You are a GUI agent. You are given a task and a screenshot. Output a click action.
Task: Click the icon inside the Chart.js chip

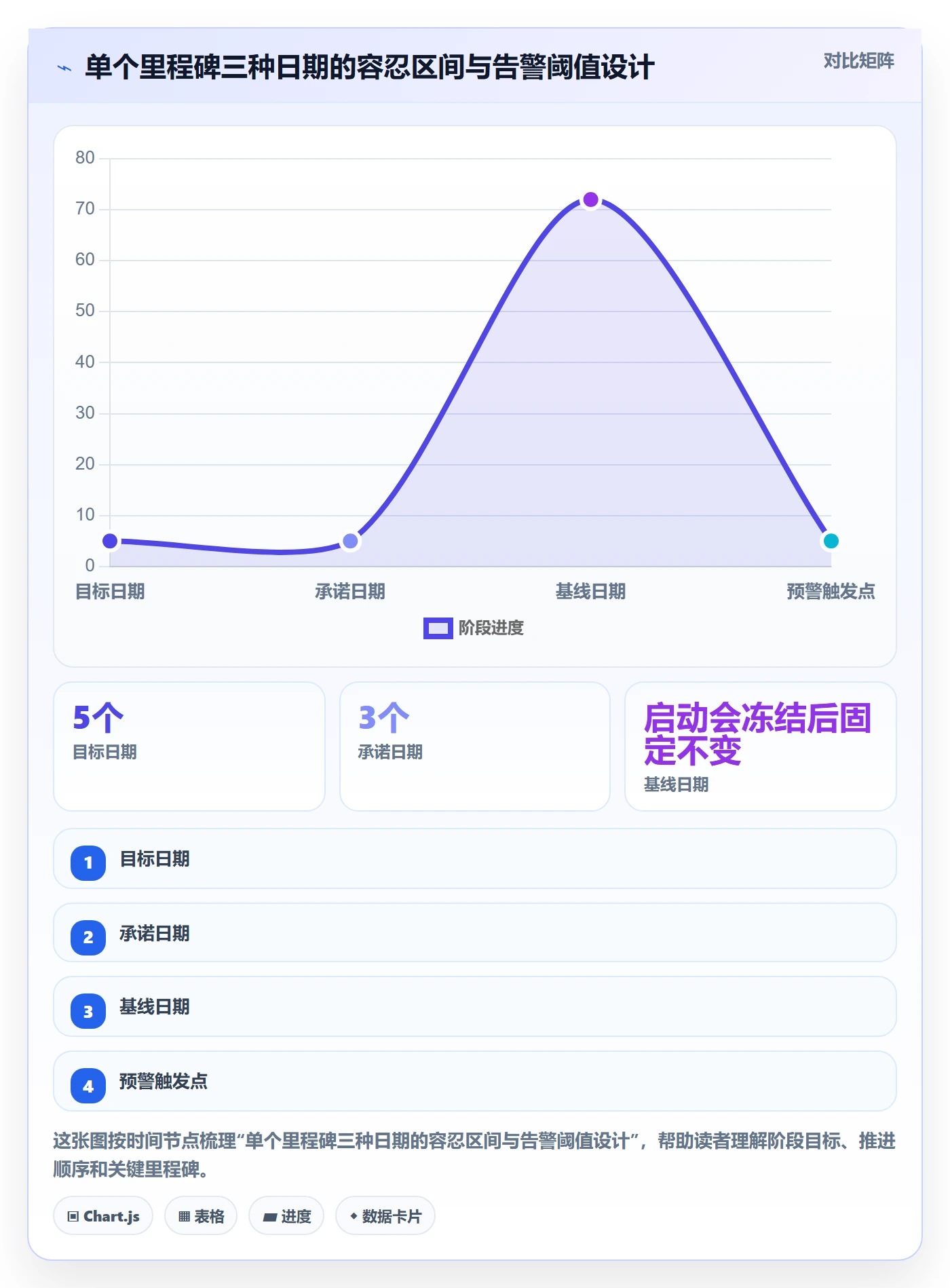[73, 1216]
